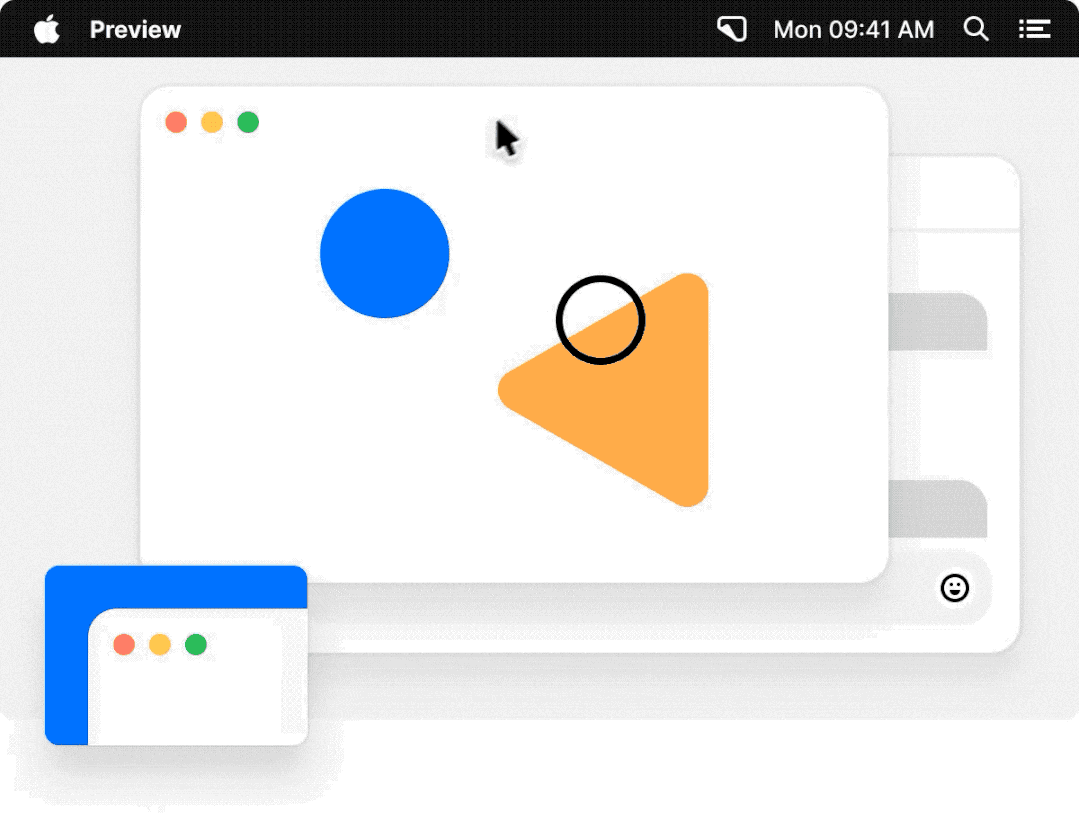Click the smiley emoji icon

(955, 589)
